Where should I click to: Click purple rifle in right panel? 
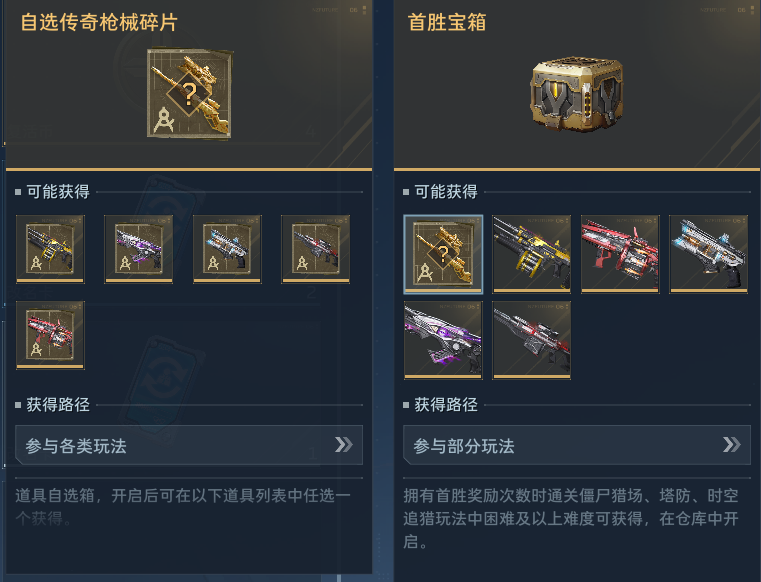tap(443, 340)
